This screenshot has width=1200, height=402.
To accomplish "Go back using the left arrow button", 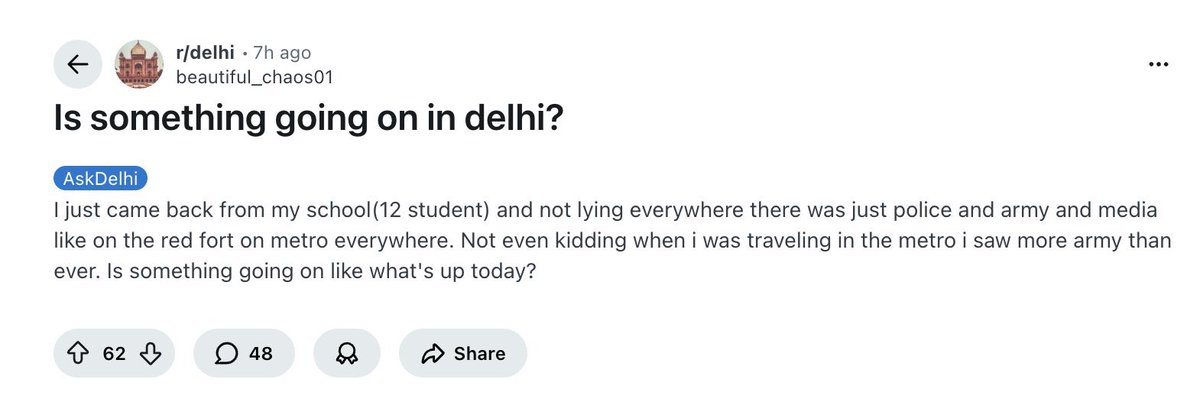I will coord(78,65).
